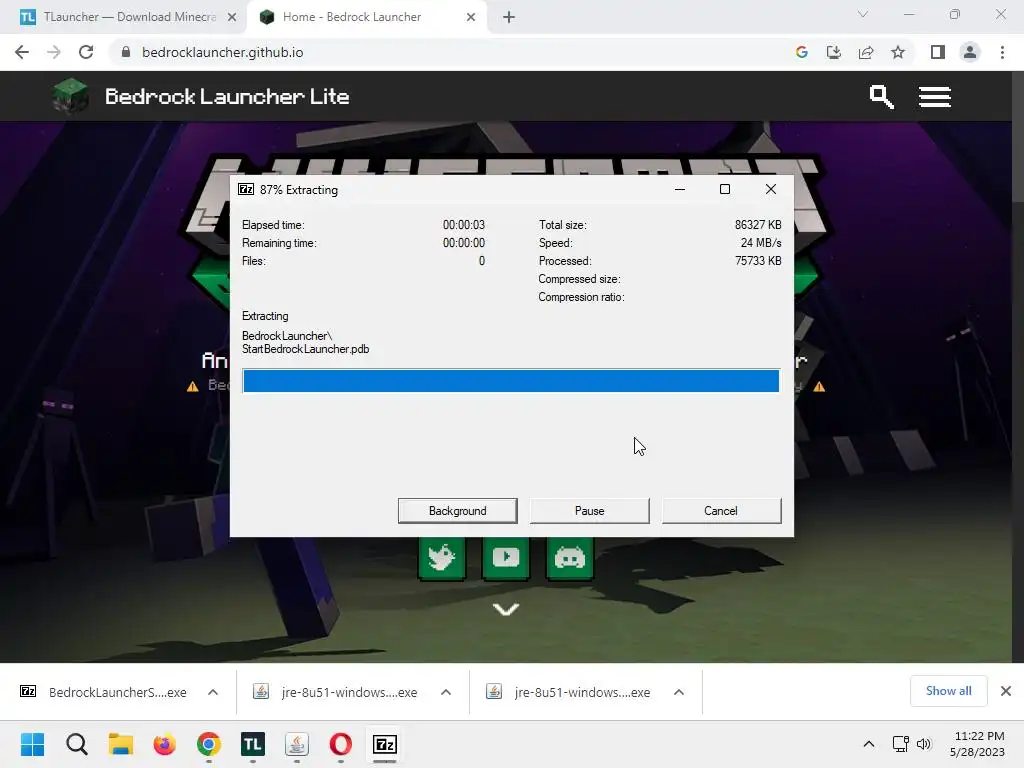Image resolution: width=1024 pixels, height=768 pixels.
Task: Open the website search magnifier icon
Action: point(882,97)
